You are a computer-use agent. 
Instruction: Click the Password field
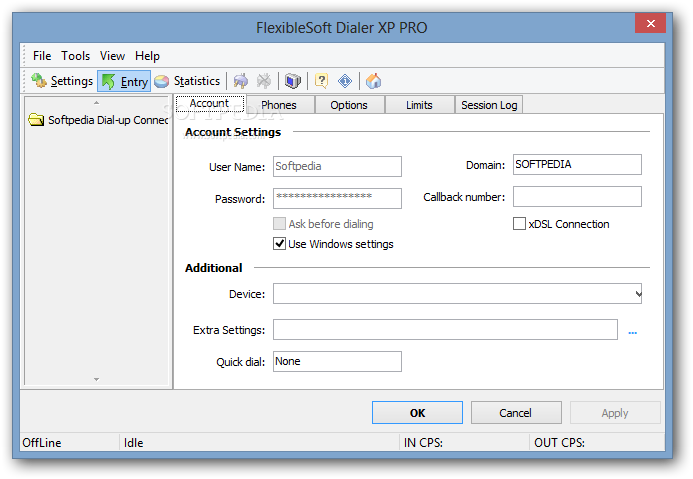(x=337, y=198)
